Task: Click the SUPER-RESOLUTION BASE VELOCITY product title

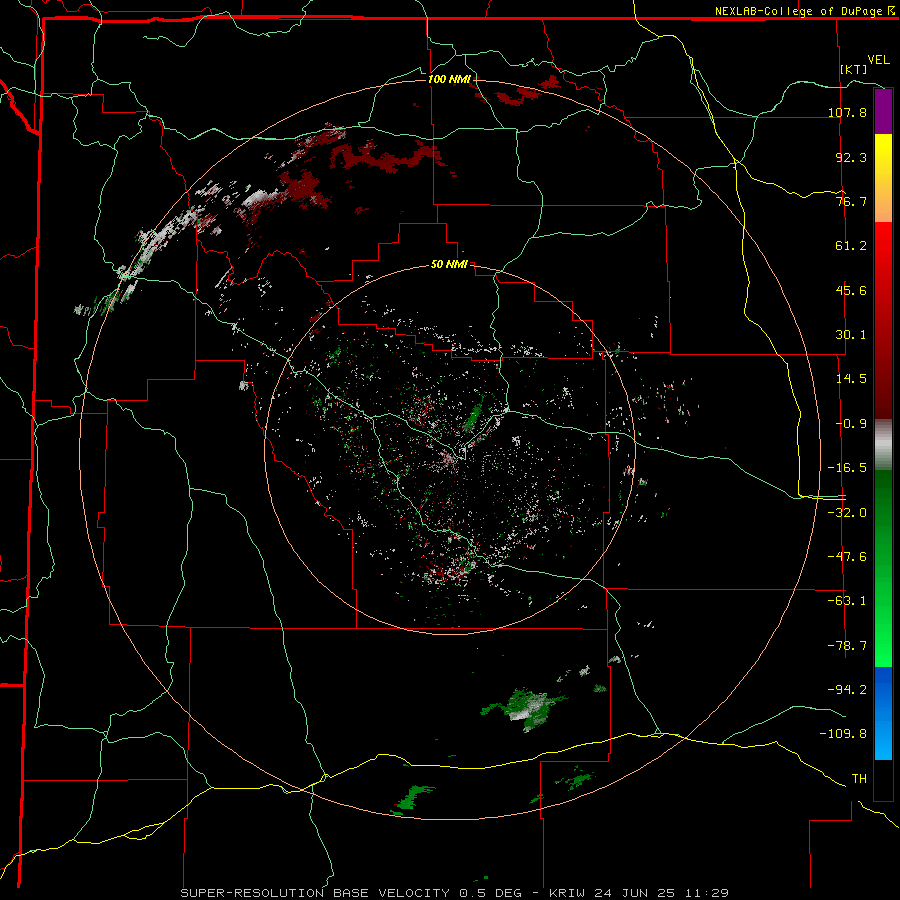Action: [315, 893]
